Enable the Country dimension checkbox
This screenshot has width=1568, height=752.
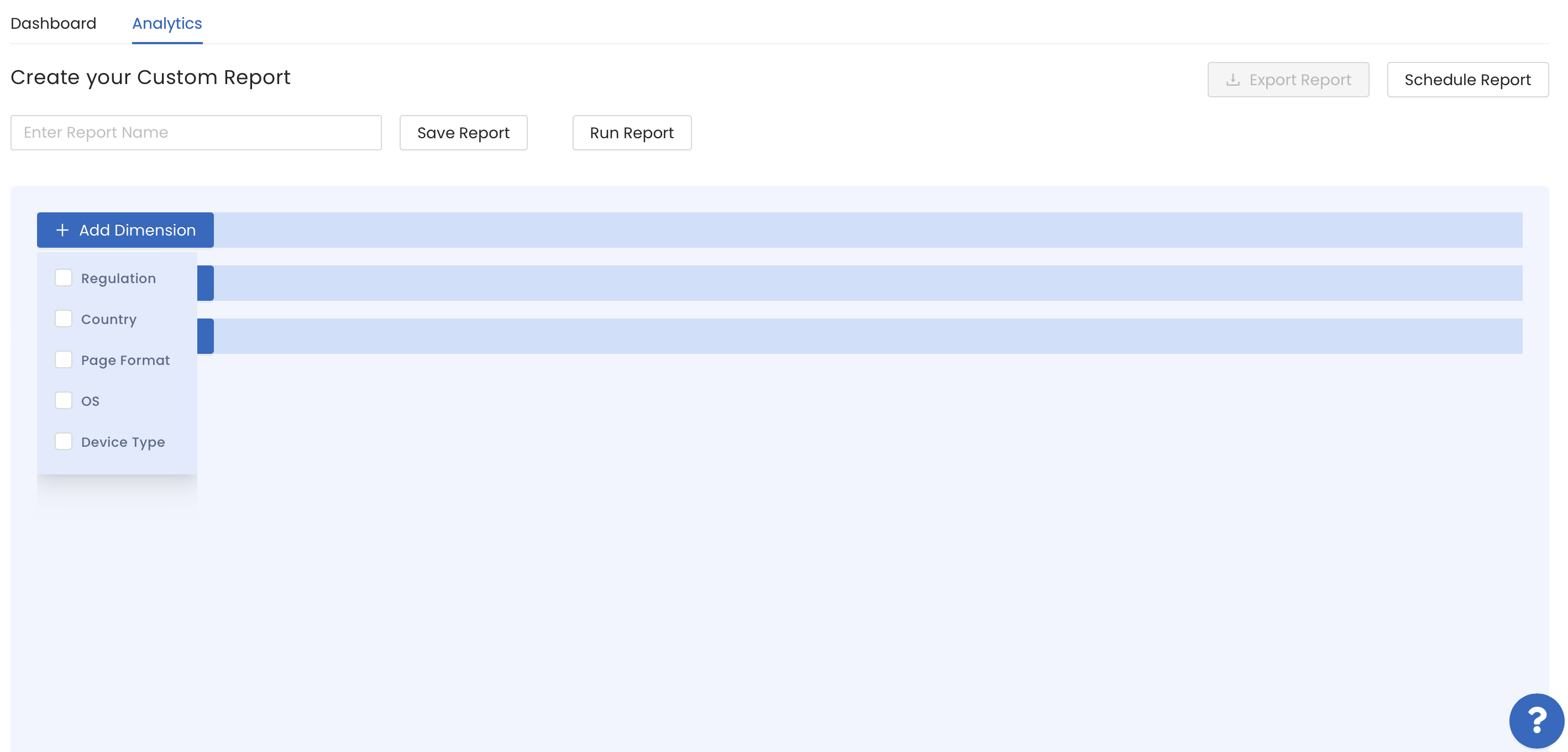click(x=64, y=318)
